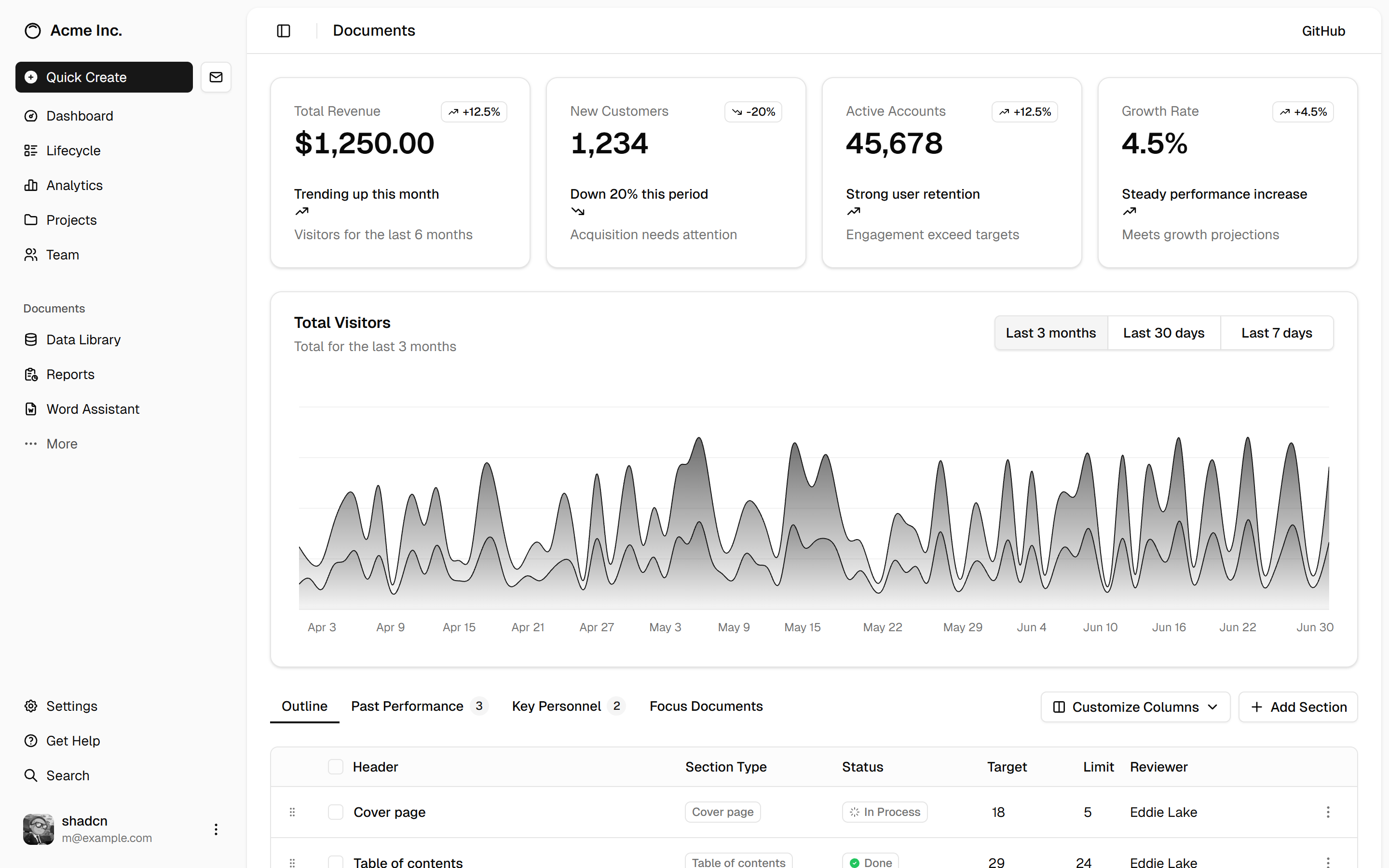This screenshot has height=868, width=1389.
Task: Check the Table of contents row checkbox
Action: (336, 862)
